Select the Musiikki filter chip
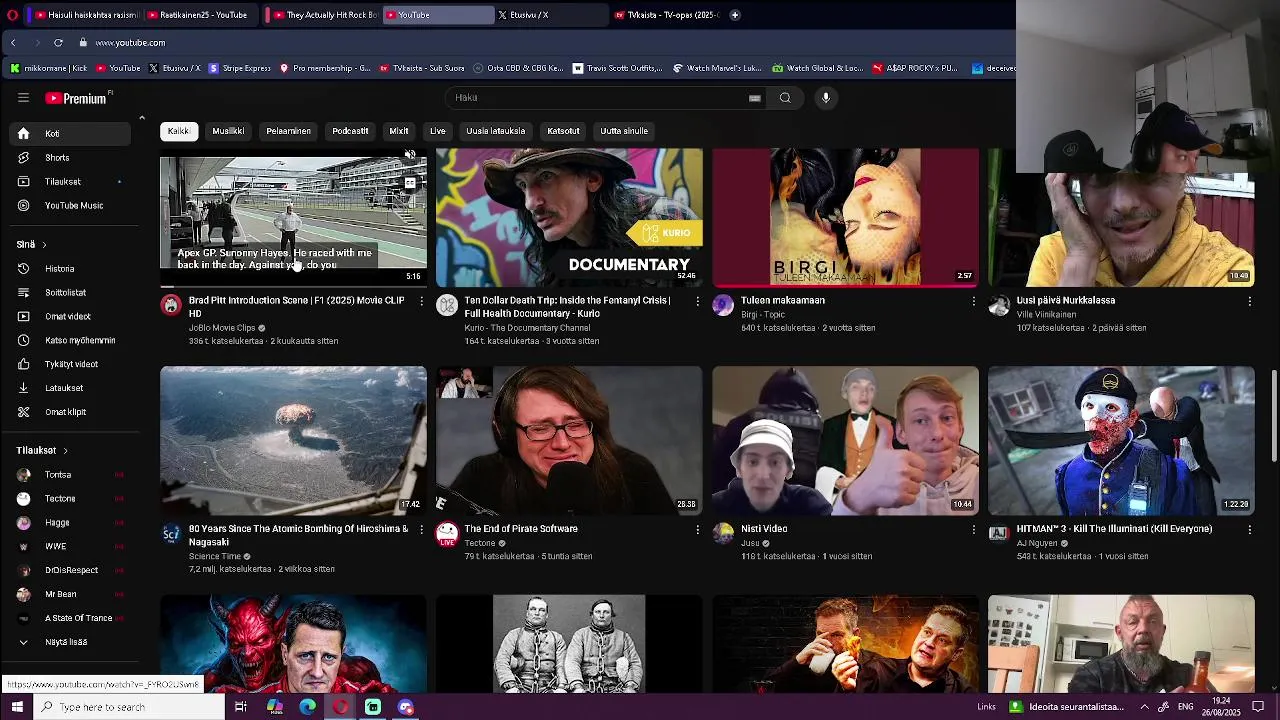1280x720 pixels. point(228,131)
